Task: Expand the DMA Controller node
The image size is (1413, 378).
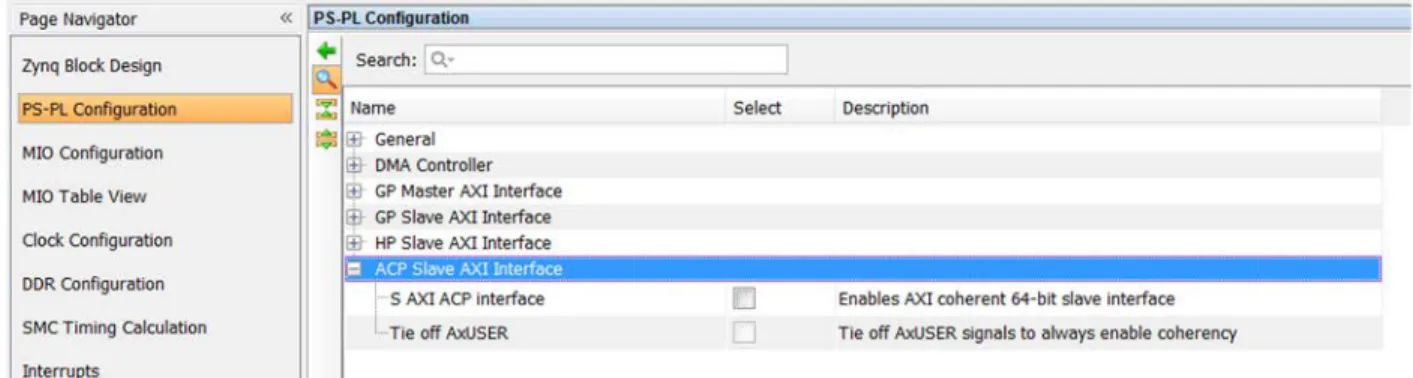Action: coord(354,165)
